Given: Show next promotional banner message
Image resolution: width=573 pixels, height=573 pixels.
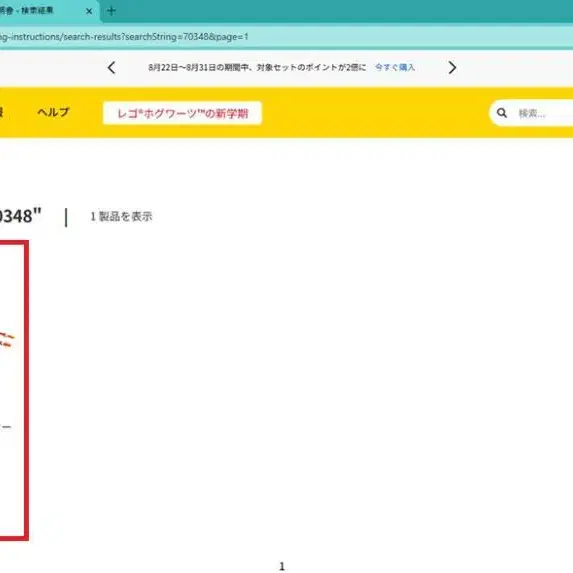Looking at the screenshot, I should [x=452, y=68].
